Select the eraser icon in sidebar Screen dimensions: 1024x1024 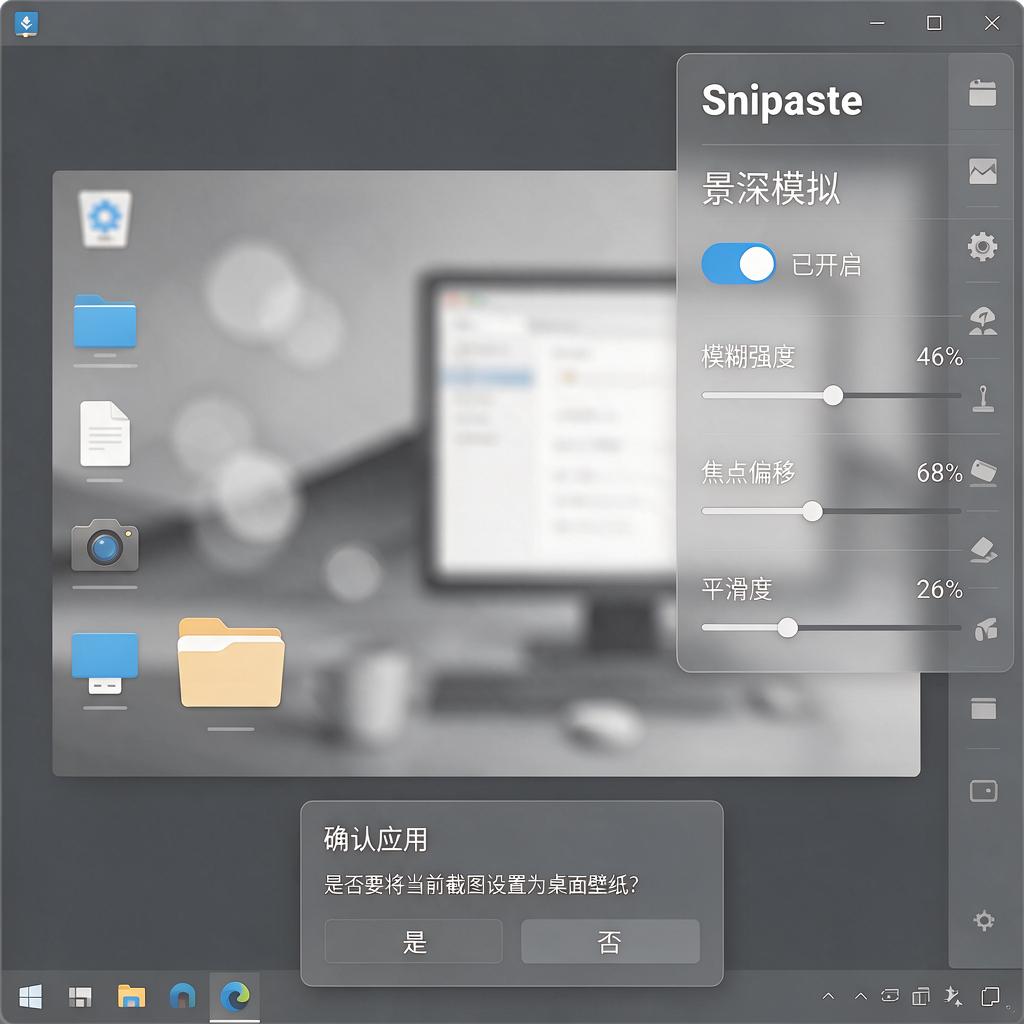(984, 550)
